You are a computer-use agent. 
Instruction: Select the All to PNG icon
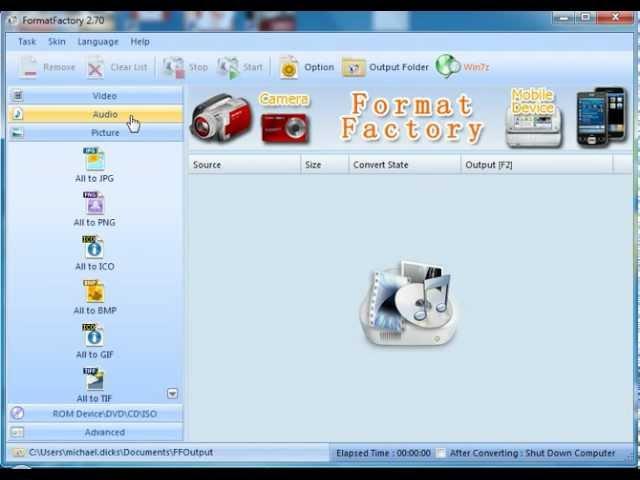[94, 203]
